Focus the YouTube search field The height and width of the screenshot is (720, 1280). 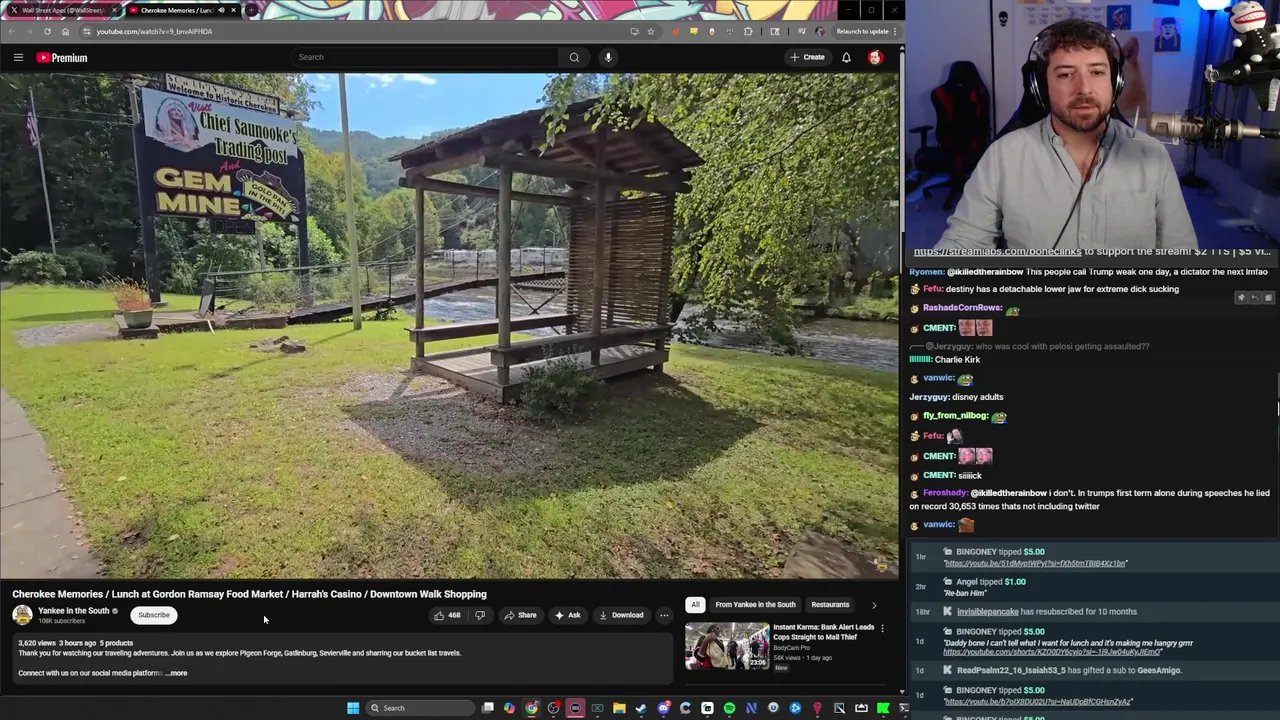427,57
